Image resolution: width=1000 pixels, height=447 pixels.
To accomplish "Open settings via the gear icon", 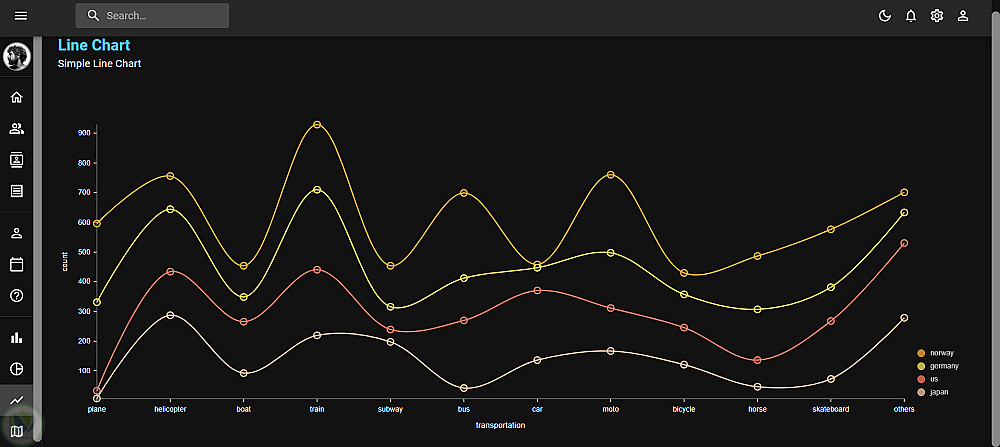I will pos(937,16).
